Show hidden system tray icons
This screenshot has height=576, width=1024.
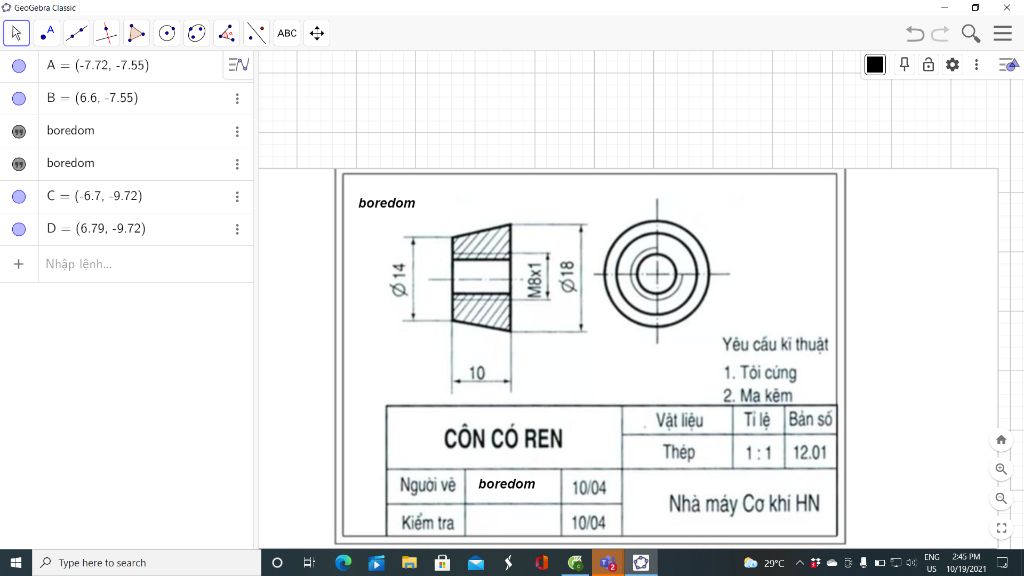[x=799, y=562]
